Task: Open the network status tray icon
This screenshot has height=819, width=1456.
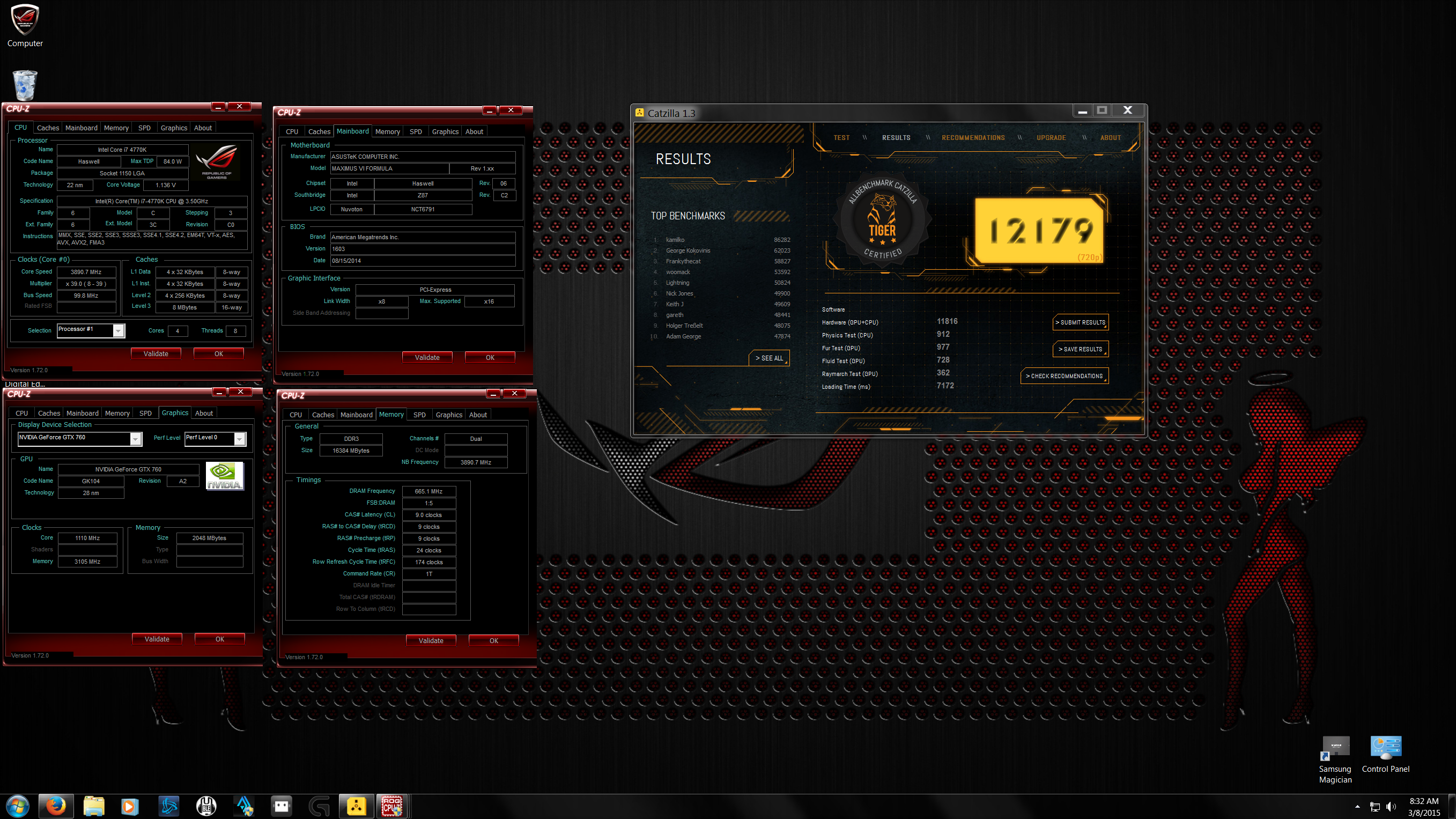Action: [1374, 807]
